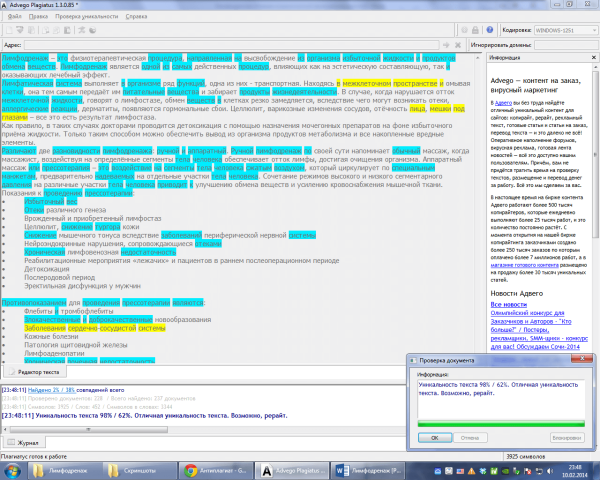Click the log line 'Уникальность текста 98% / 62%'

click(x=144, y=415)
